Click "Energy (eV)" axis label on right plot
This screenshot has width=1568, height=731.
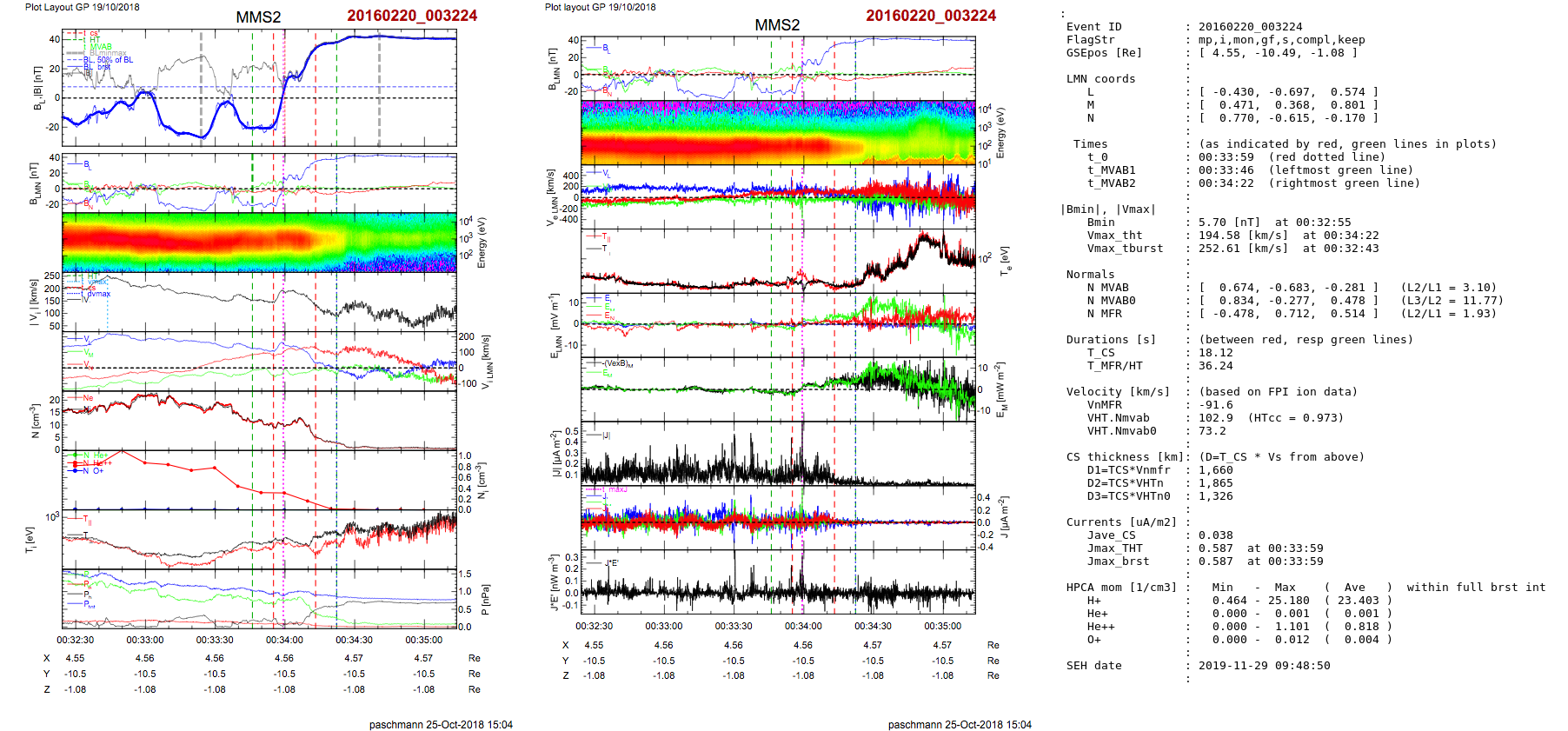tap(1000, 133)
